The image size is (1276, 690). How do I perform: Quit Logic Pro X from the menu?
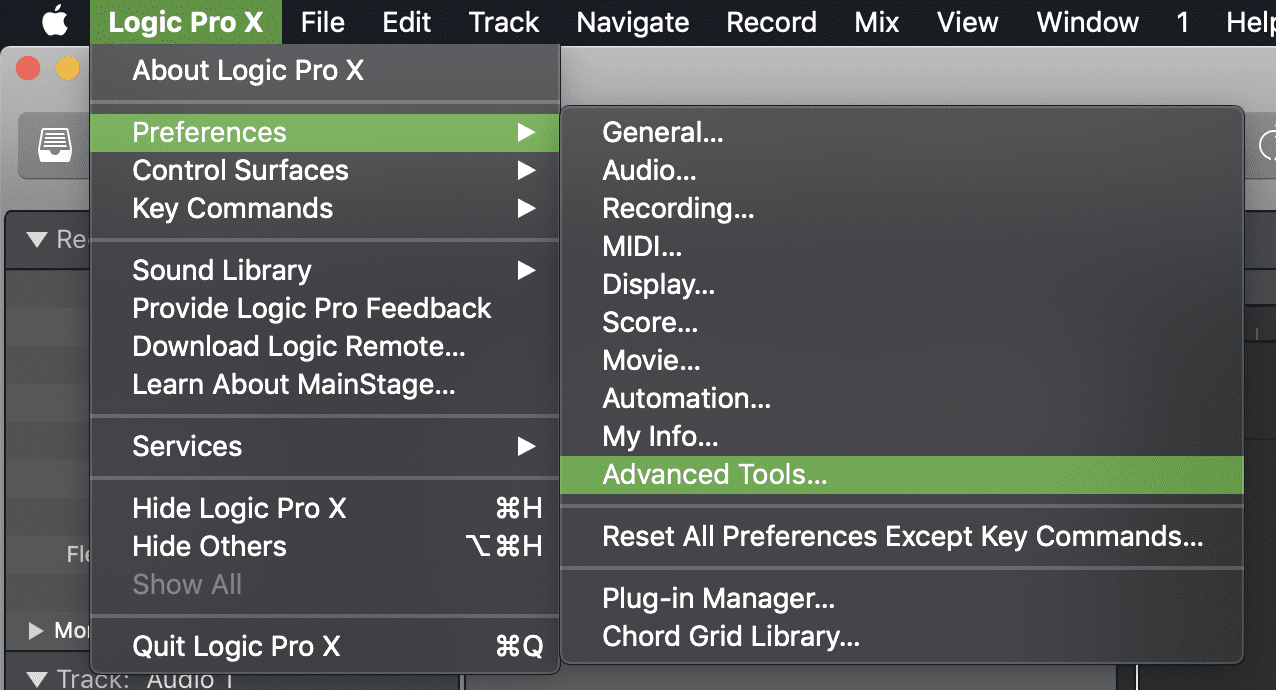pos(236,647)
